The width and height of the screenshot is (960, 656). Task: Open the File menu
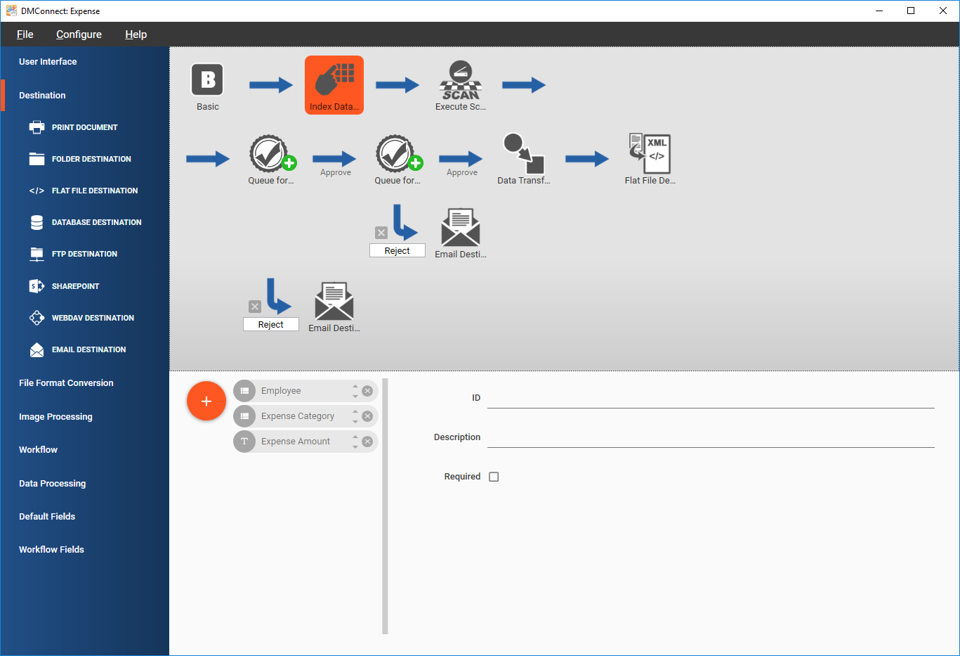pyautogui.click(x=25, y=34)
